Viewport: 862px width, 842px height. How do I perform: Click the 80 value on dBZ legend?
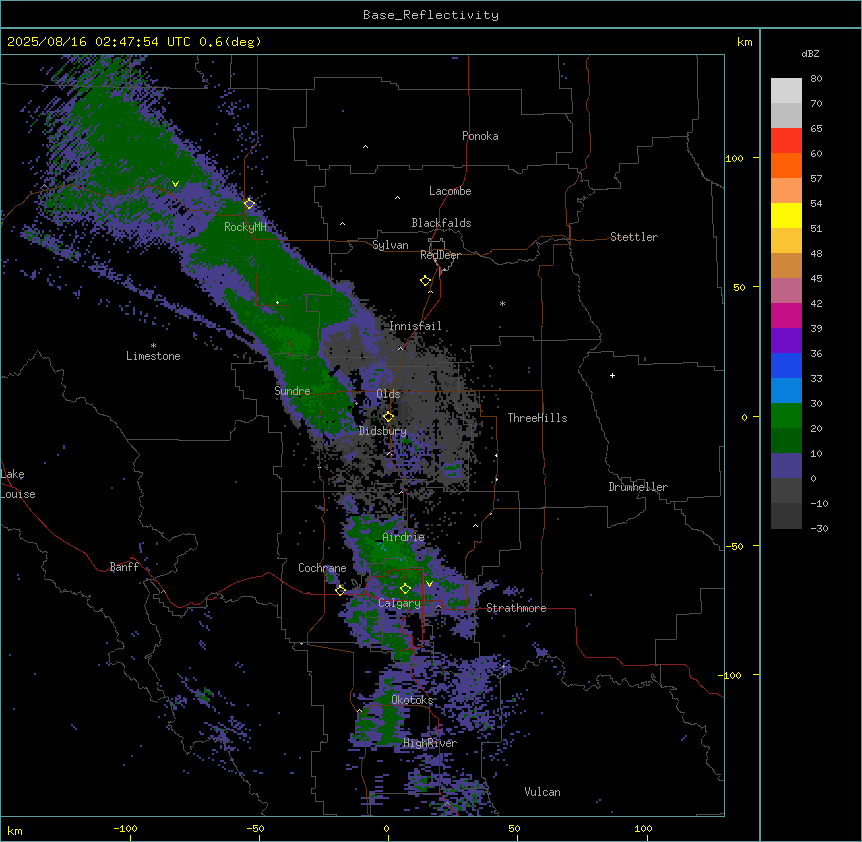pyautogui.click(x=816, y=79)
